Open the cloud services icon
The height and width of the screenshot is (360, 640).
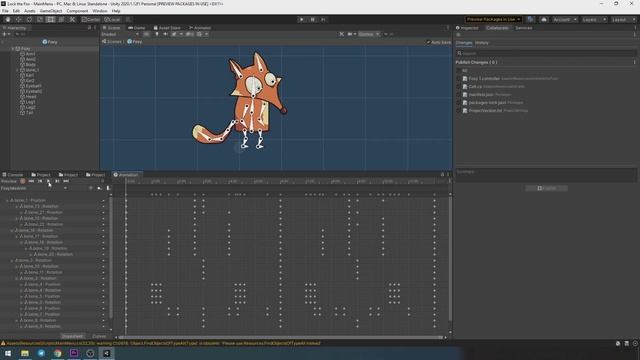click(x=544, y=19)
